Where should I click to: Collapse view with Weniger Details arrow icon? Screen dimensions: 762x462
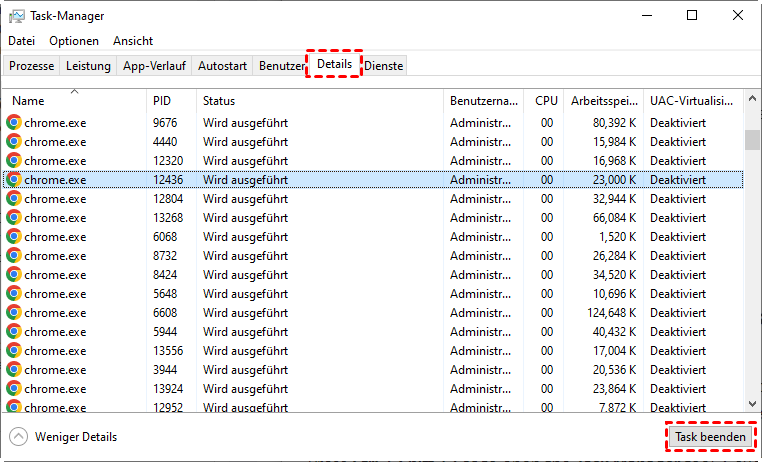(18, 436)
